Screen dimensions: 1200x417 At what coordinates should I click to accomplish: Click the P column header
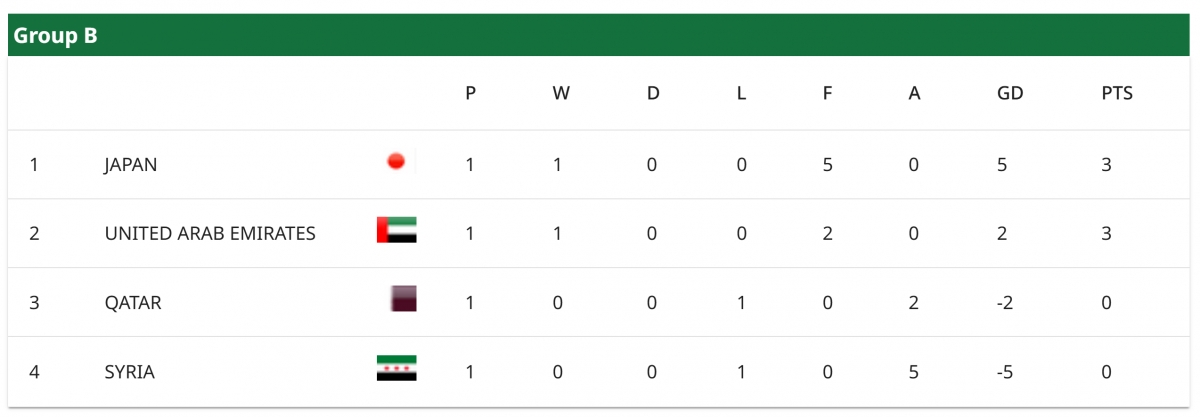click(471, 94)
